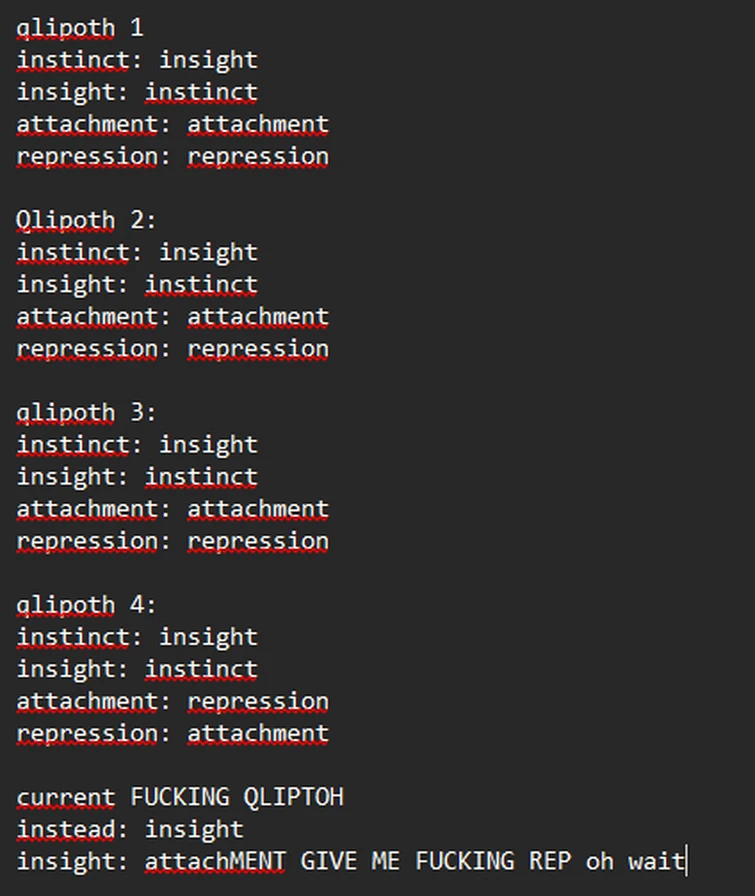Click the 'qlipoth 1' heading
Viewport: 755px width, 896px height.
79,29
